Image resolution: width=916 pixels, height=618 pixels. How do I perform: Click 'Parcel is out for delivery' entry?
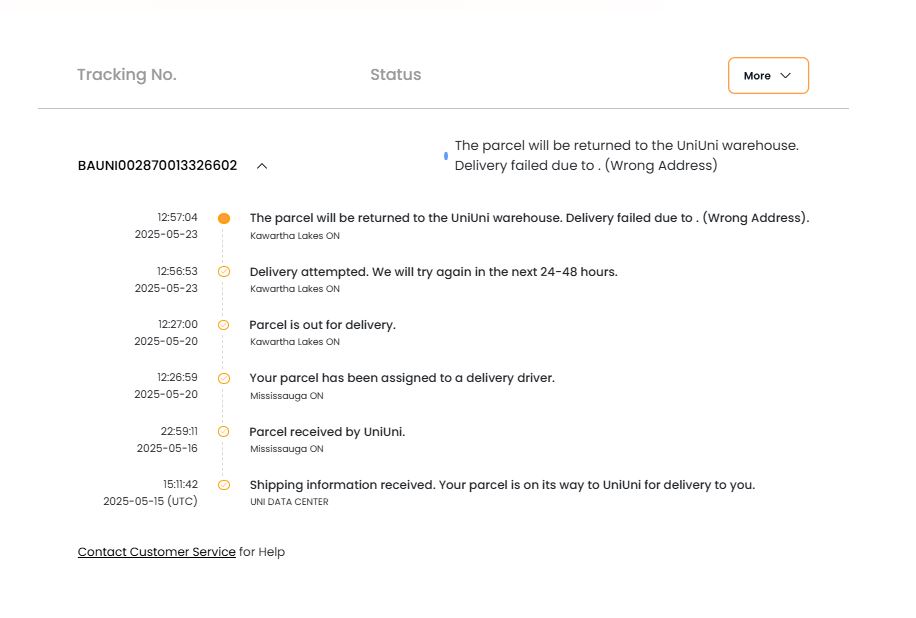pos(322,325)
